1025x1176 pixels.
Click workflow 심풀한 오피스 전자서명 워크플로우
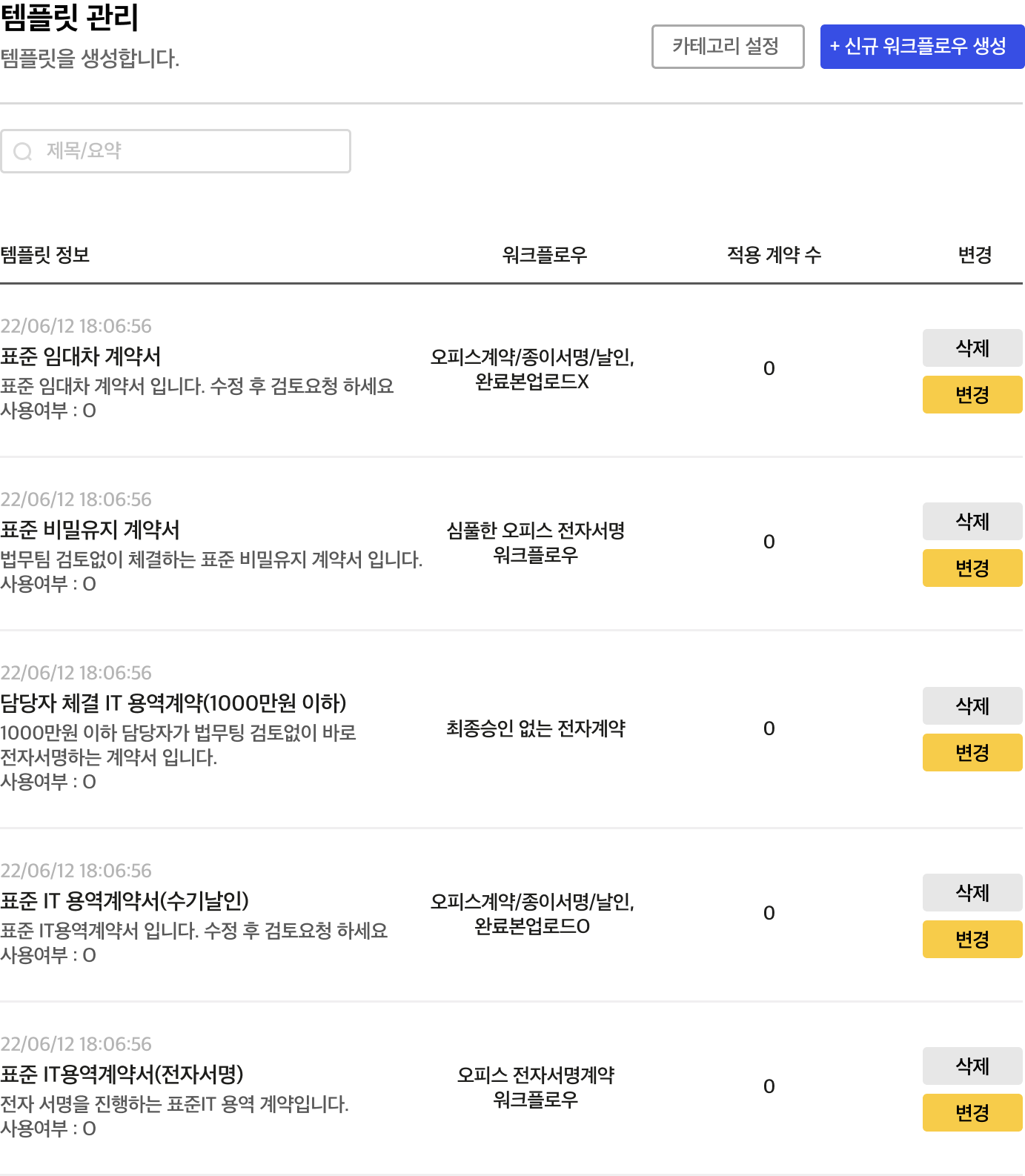(535, 542)
